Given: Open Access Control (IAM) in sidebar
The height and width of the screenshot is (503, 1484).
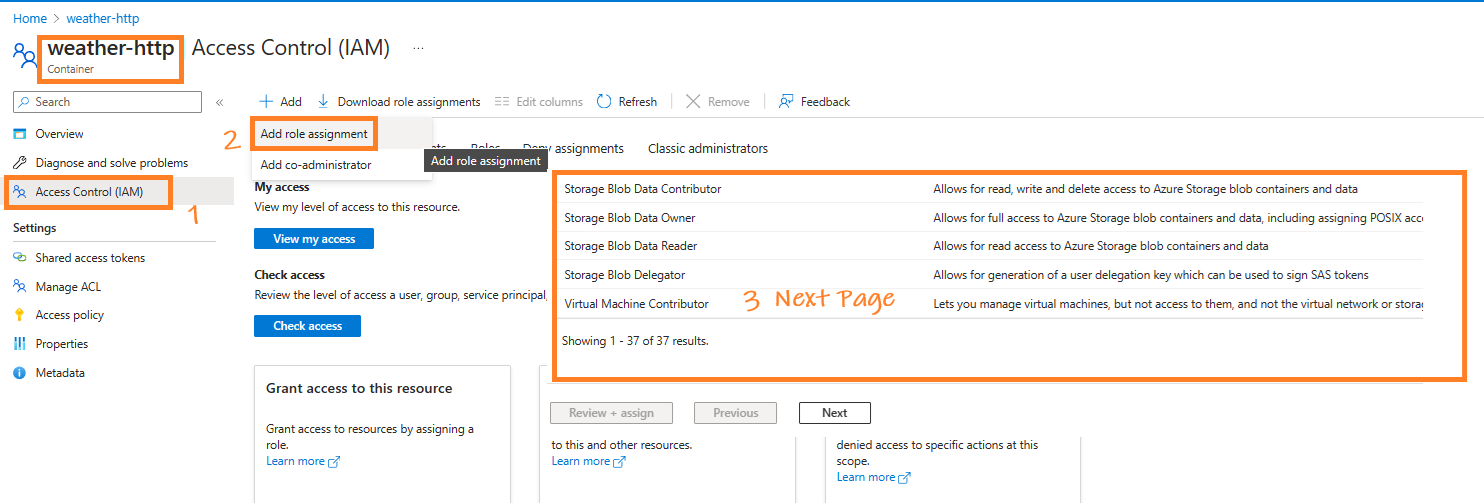Looking at the screenshot, I should coord(89,192).
